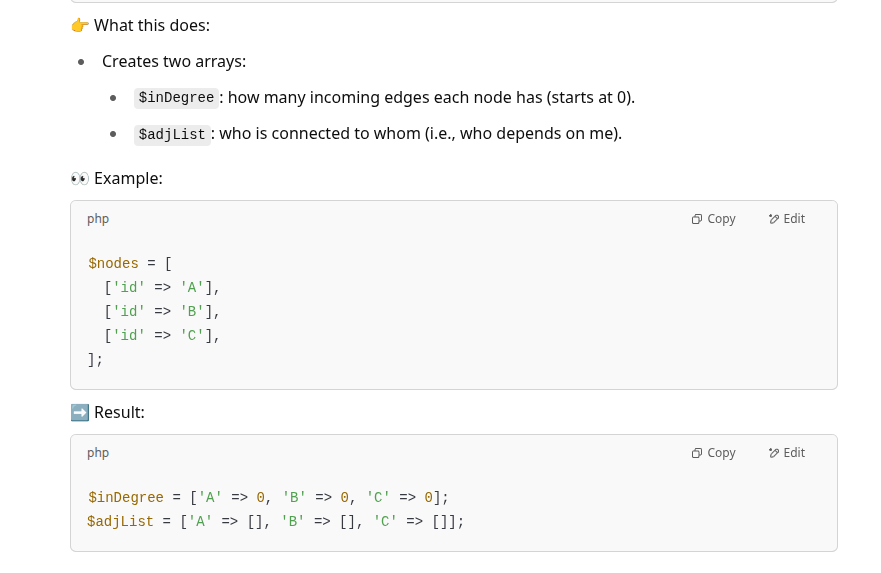This screenshot has width=881, height=573.
Task: Click the closing '];' line in the $nodes code
Action: pyautogui.click(x=95, y=360)
